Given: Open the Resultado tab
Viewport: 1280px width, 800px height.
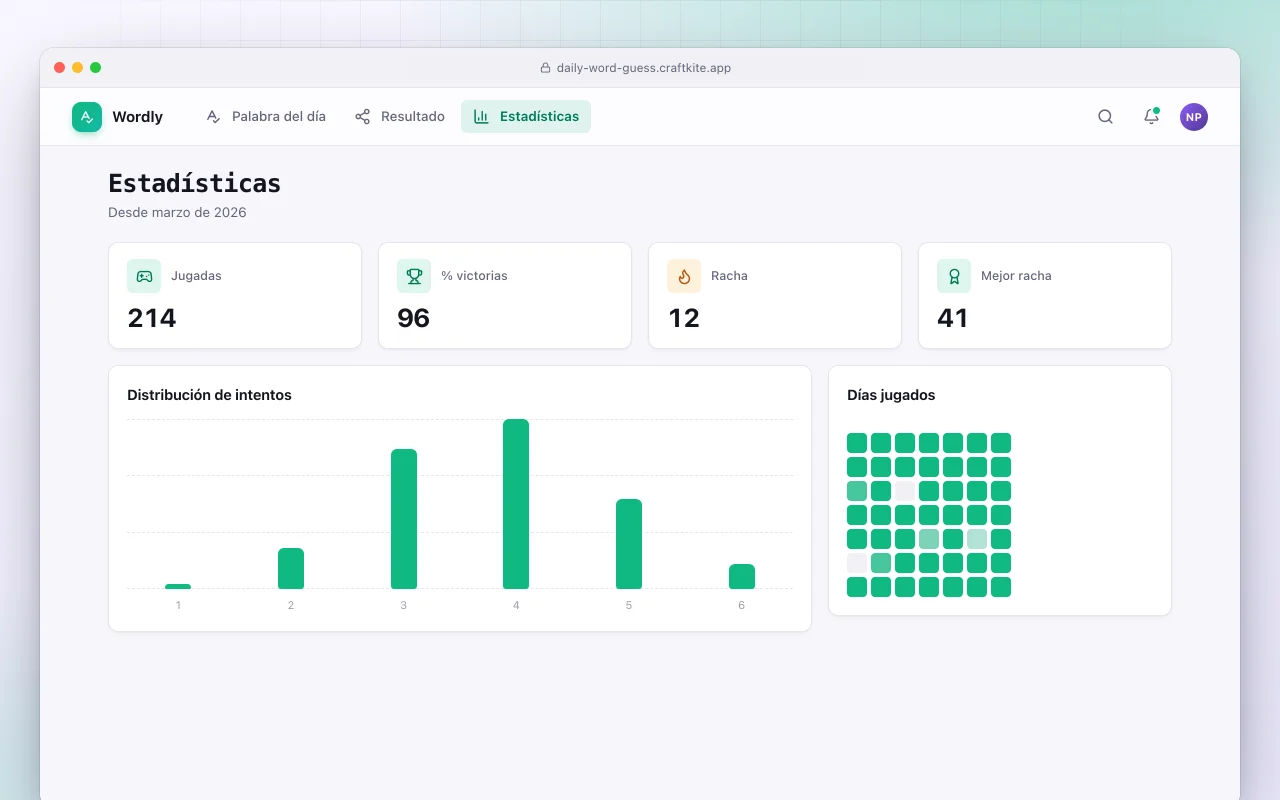Looking at the screenshot, I should coord(400,117).
